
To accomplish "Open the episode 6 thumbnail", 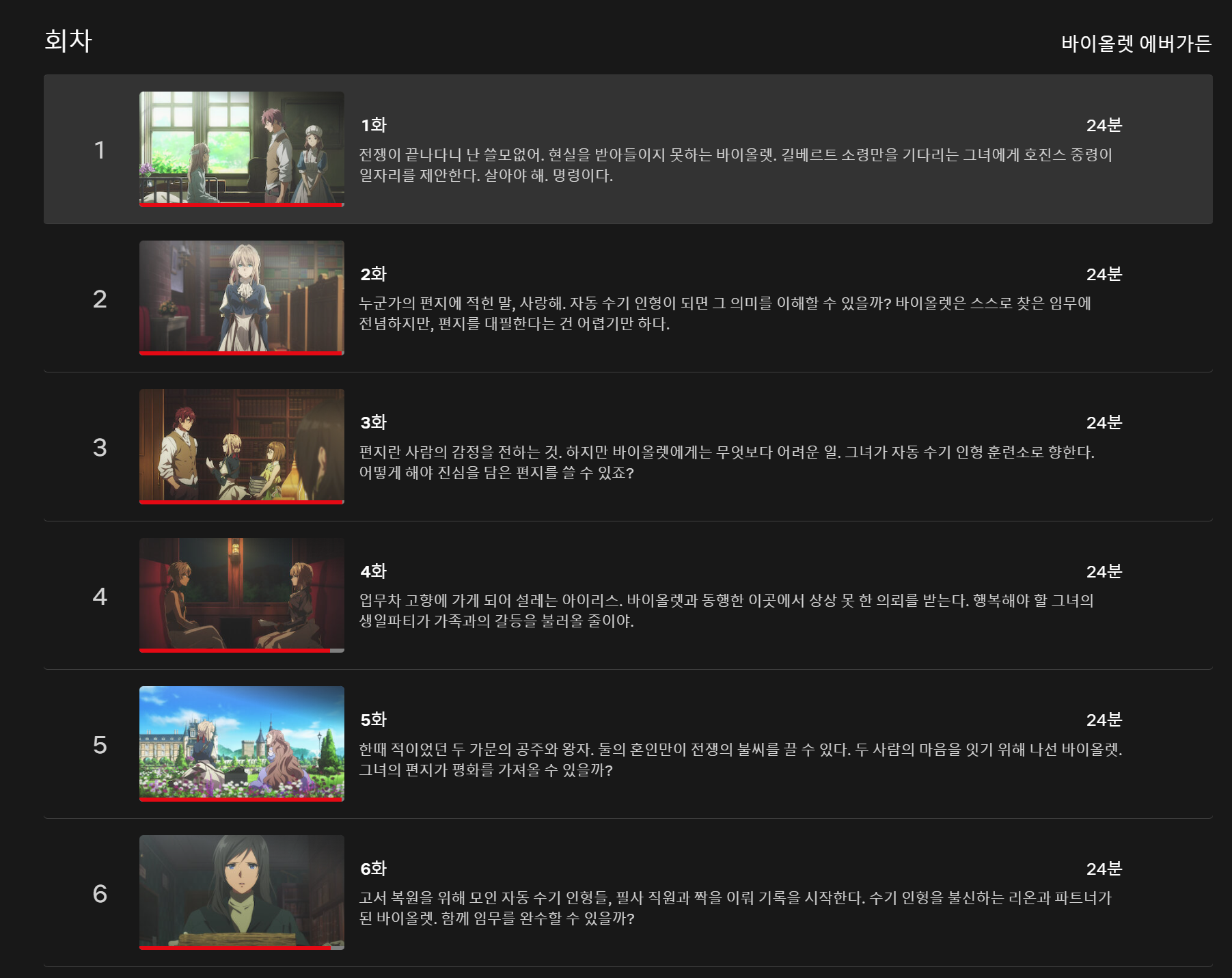I will (242, 893).
